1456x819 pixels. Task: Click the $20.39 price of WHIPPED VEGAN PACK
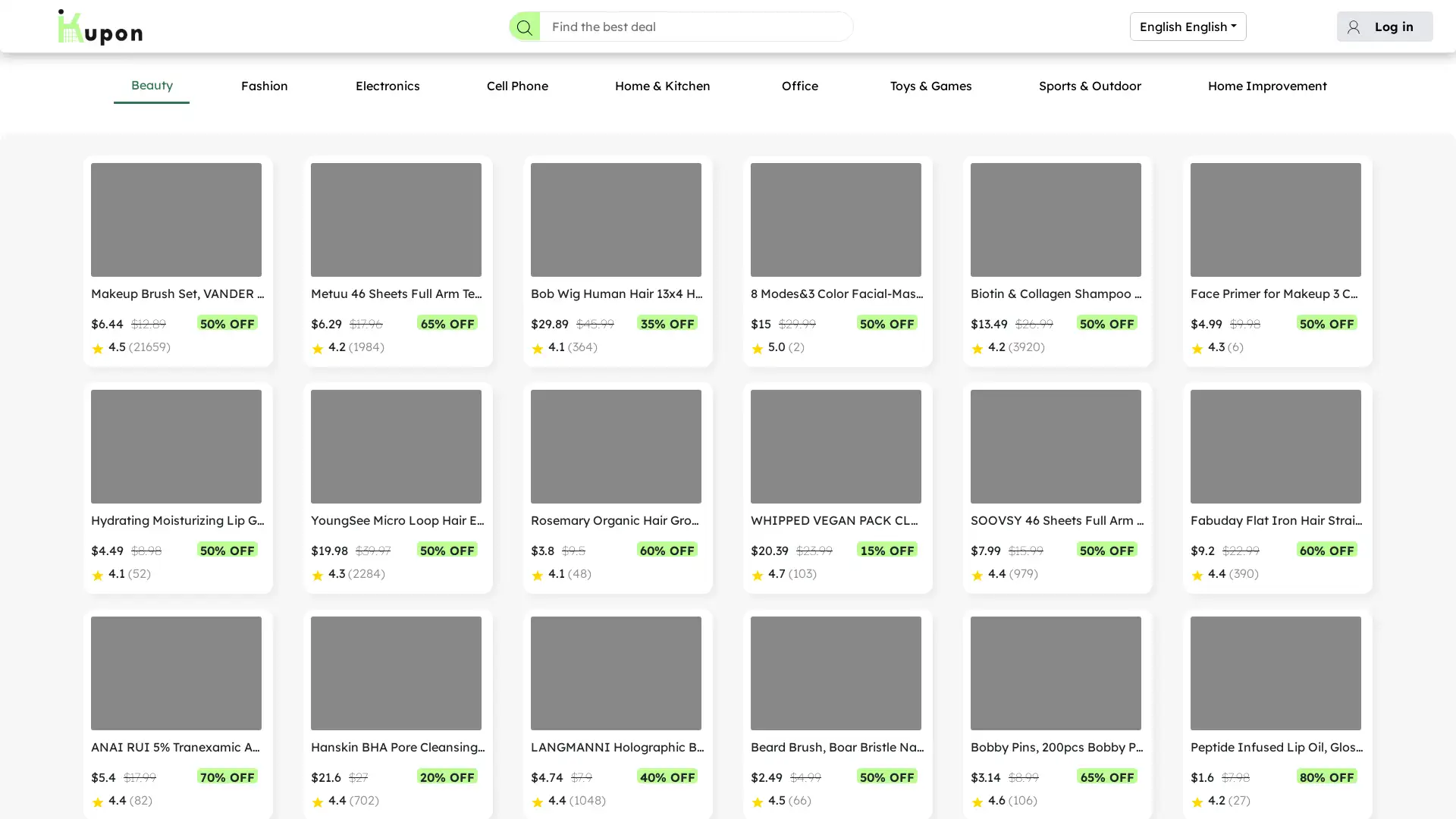pyautogui.click(x=770, y=551)
